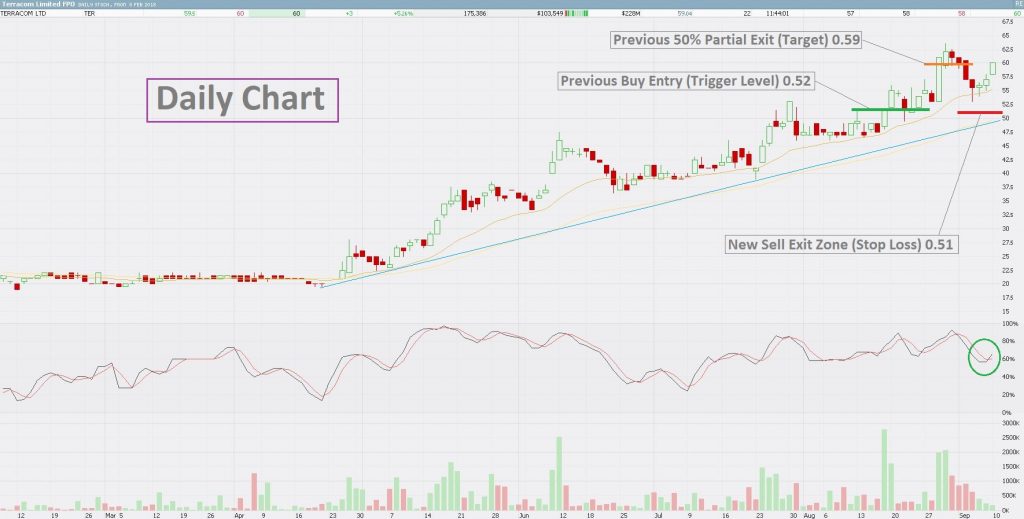This screenshot has width=1024, height=519.
Task: Click the Terracom Limited FPO chart title
Action: (39, 4)
